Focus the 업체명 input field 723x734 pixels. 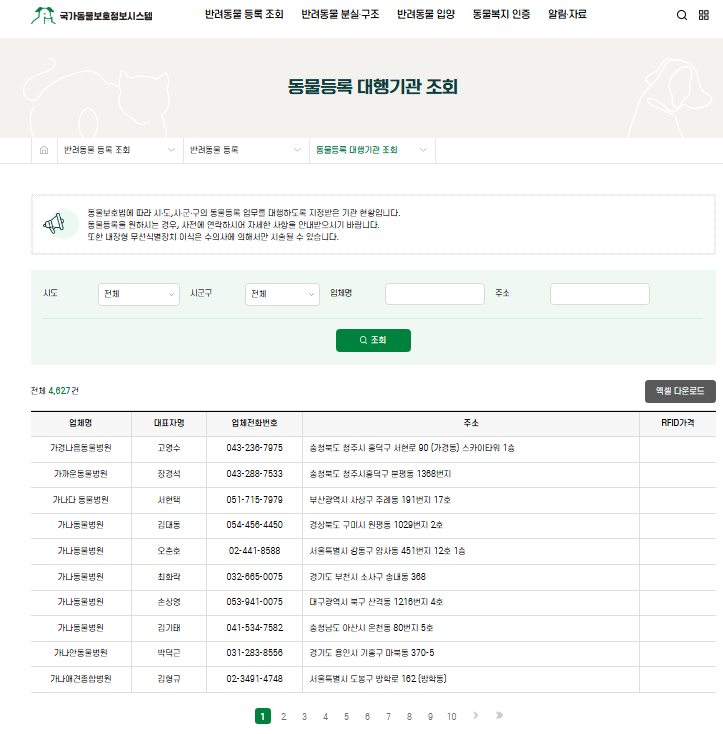435,294
